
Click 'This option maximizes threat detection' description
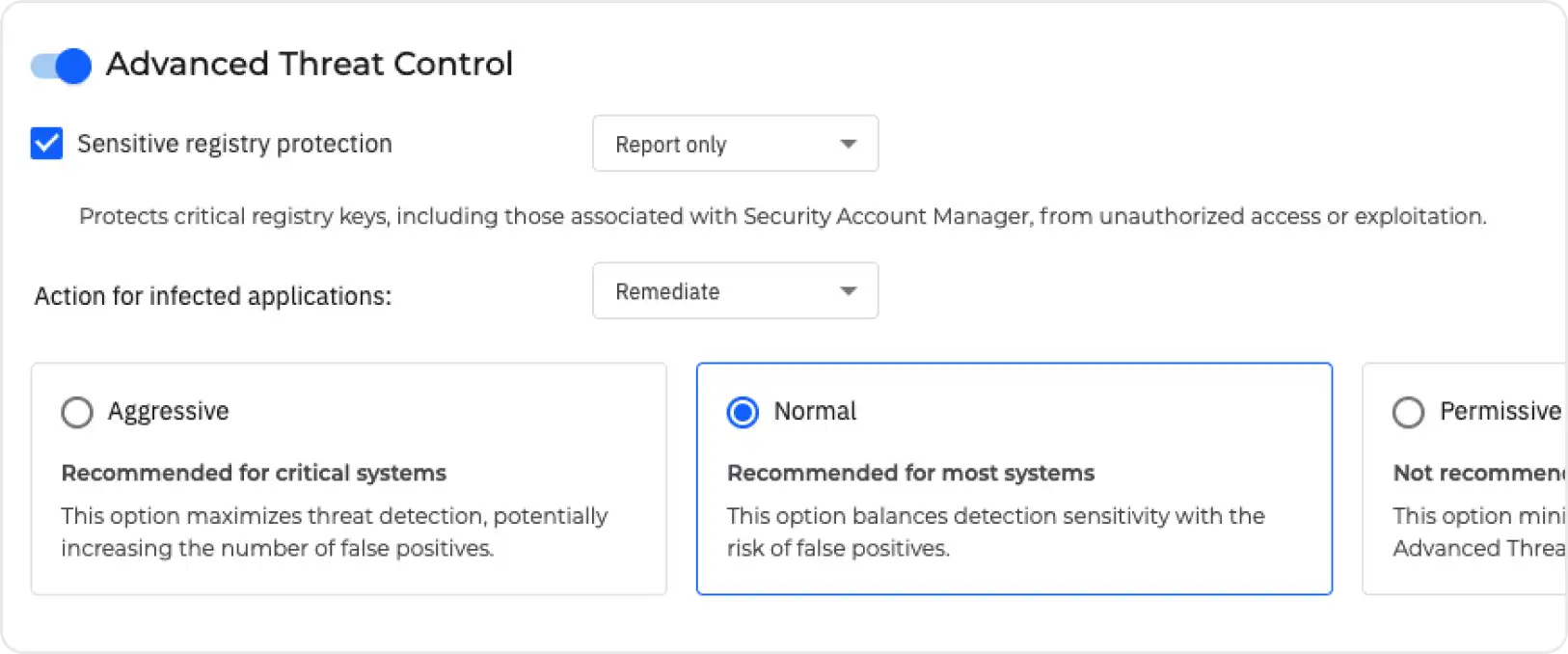(335, 531)
